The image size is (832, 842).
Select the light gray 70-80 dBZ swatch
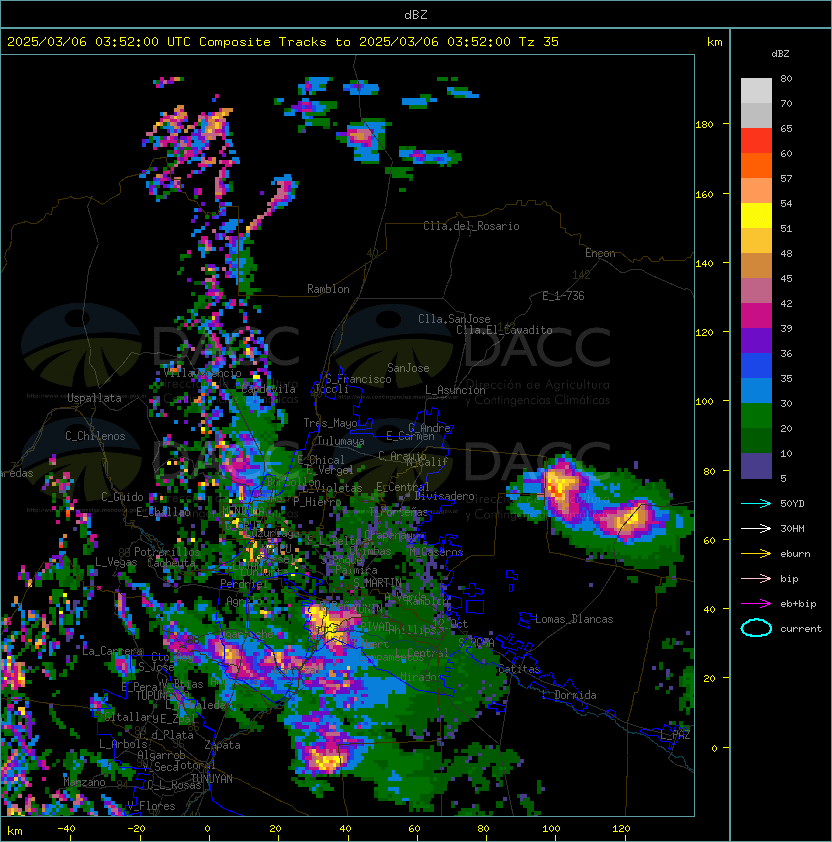pyautogui.click(x=756, y=90)
